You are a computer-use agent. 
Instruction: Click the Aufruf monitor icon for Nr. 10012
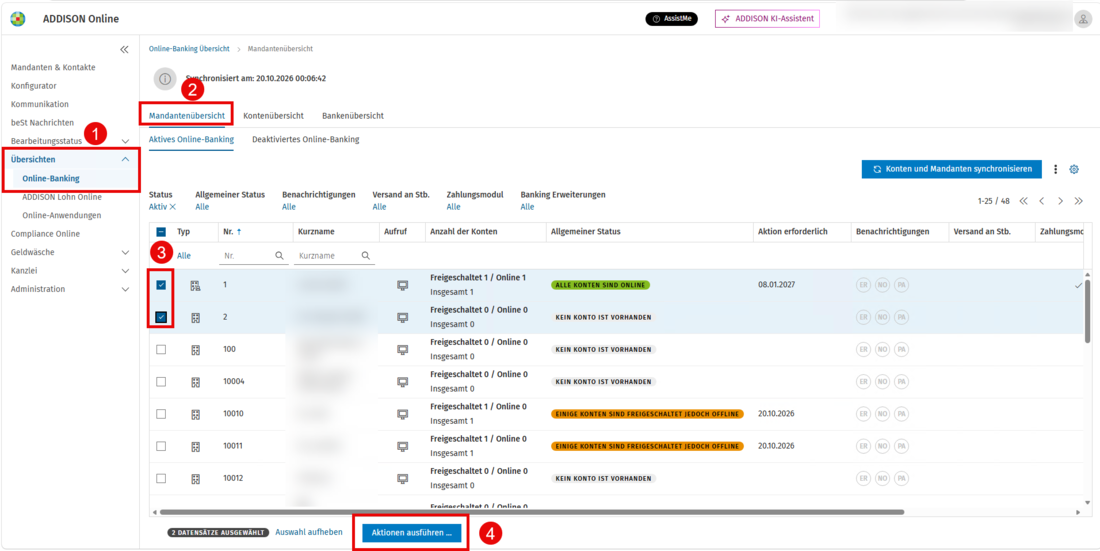[403, 479]
